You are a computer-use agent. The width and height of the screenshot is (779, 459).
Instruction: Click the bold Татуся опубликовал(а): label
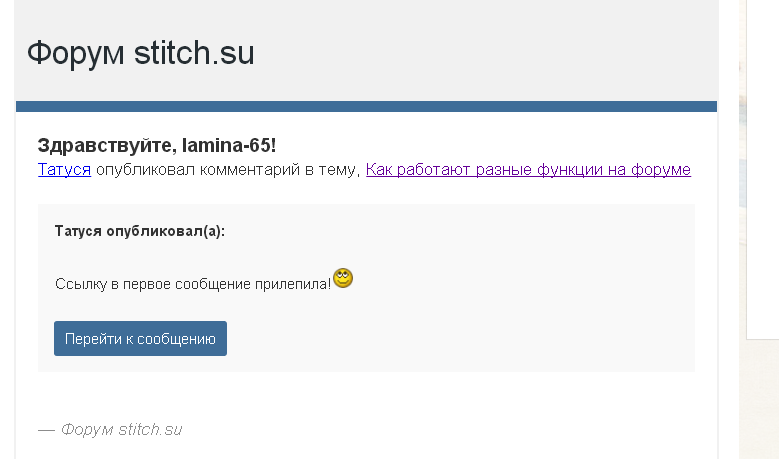pos(140,231)
